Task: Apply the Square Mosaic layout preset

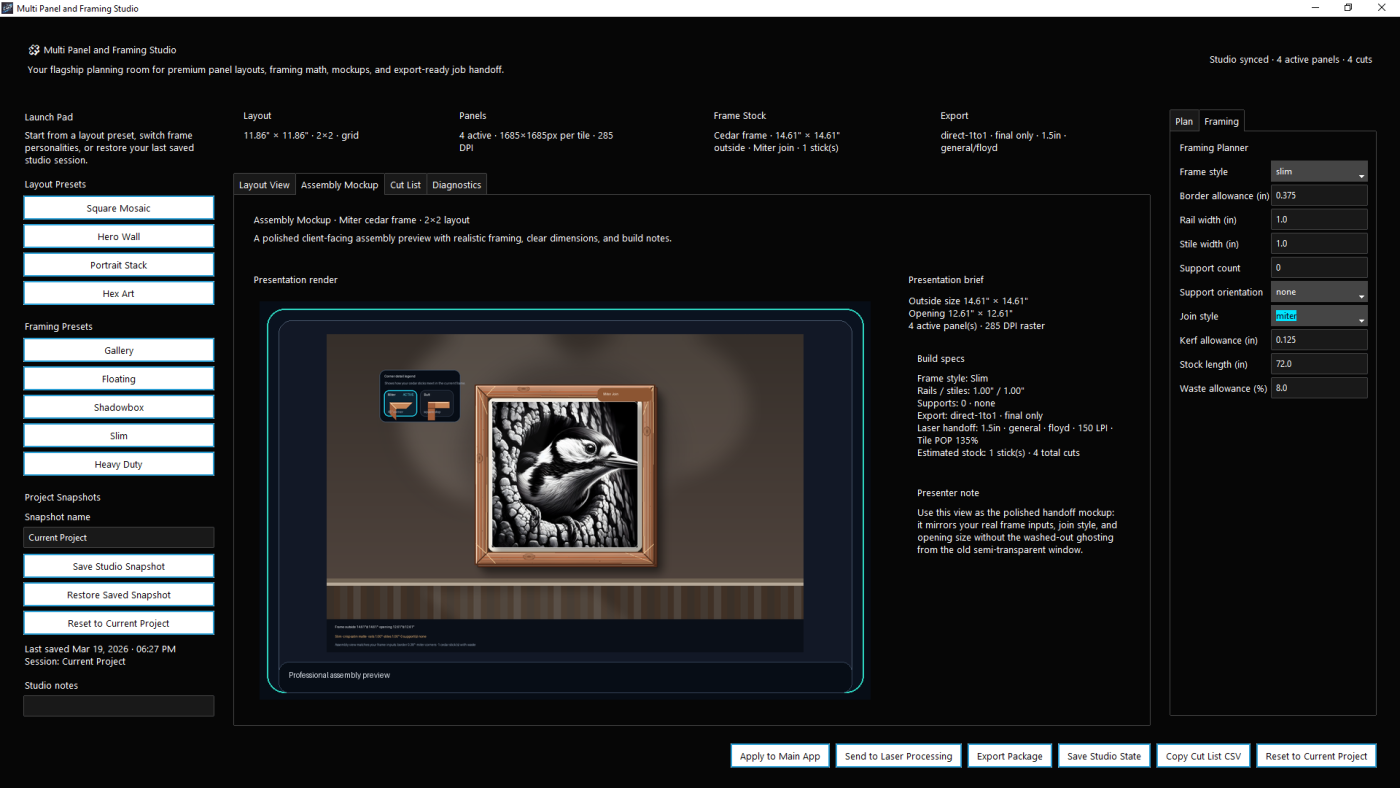Action: pyautogui.click(x=118, y=208)
